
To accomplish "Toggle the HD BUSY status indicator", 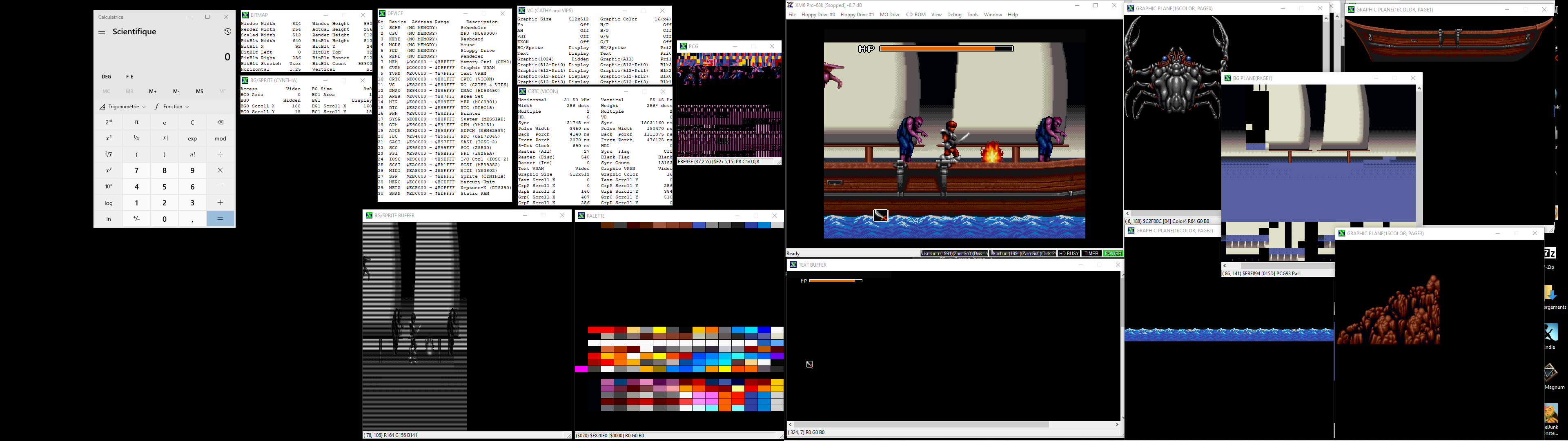I will click(1069, 254).
